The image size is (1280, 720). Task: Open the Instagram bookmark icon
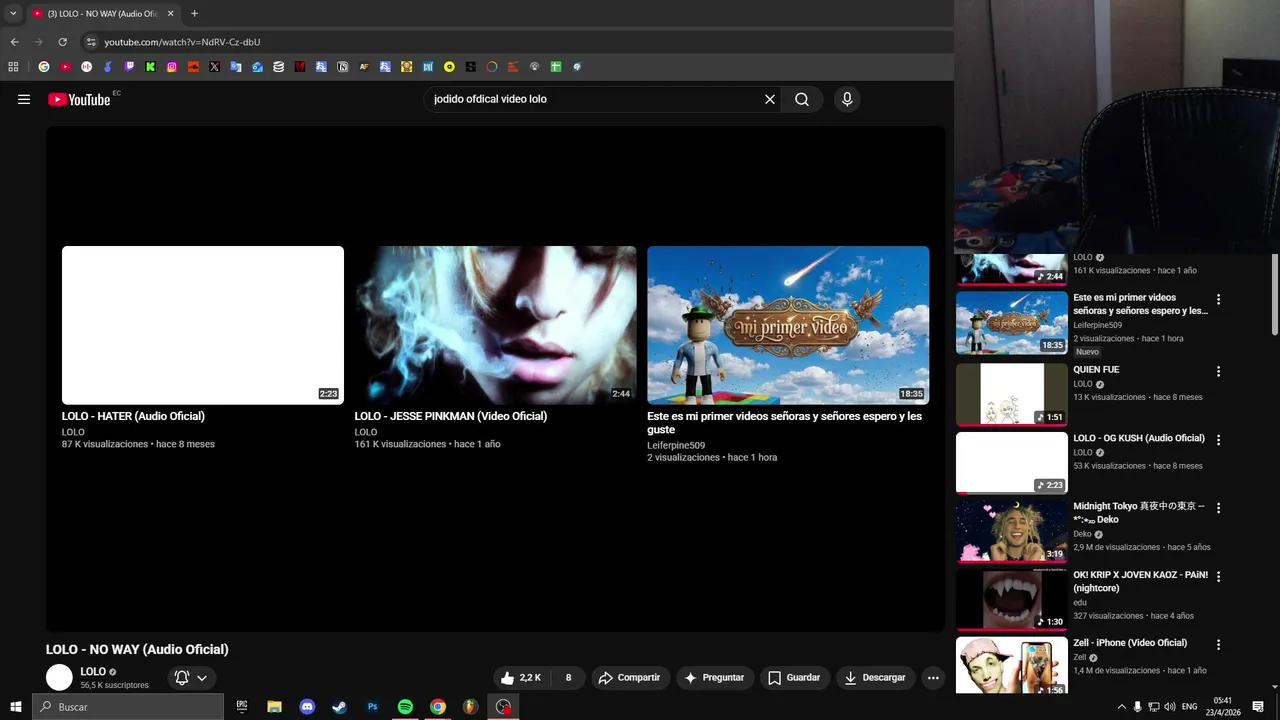[172, 67]
